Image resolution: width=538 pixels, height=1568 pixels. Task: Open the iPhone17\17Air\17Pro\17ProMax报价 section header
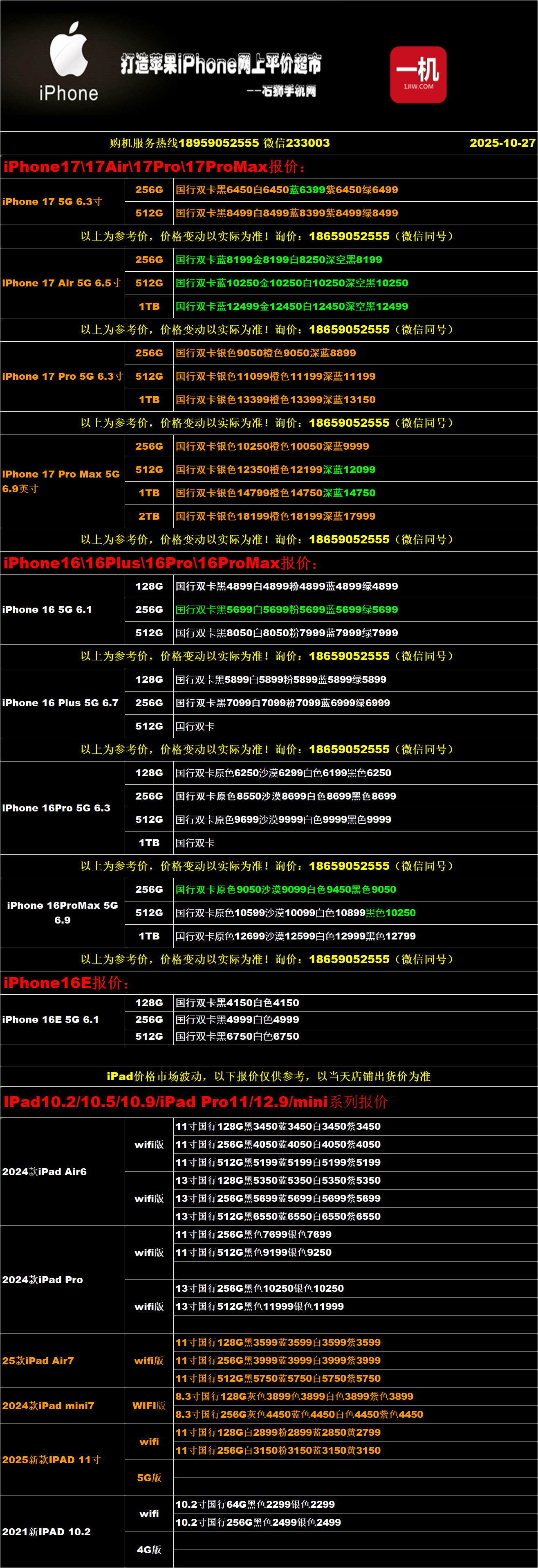[155, 167]
